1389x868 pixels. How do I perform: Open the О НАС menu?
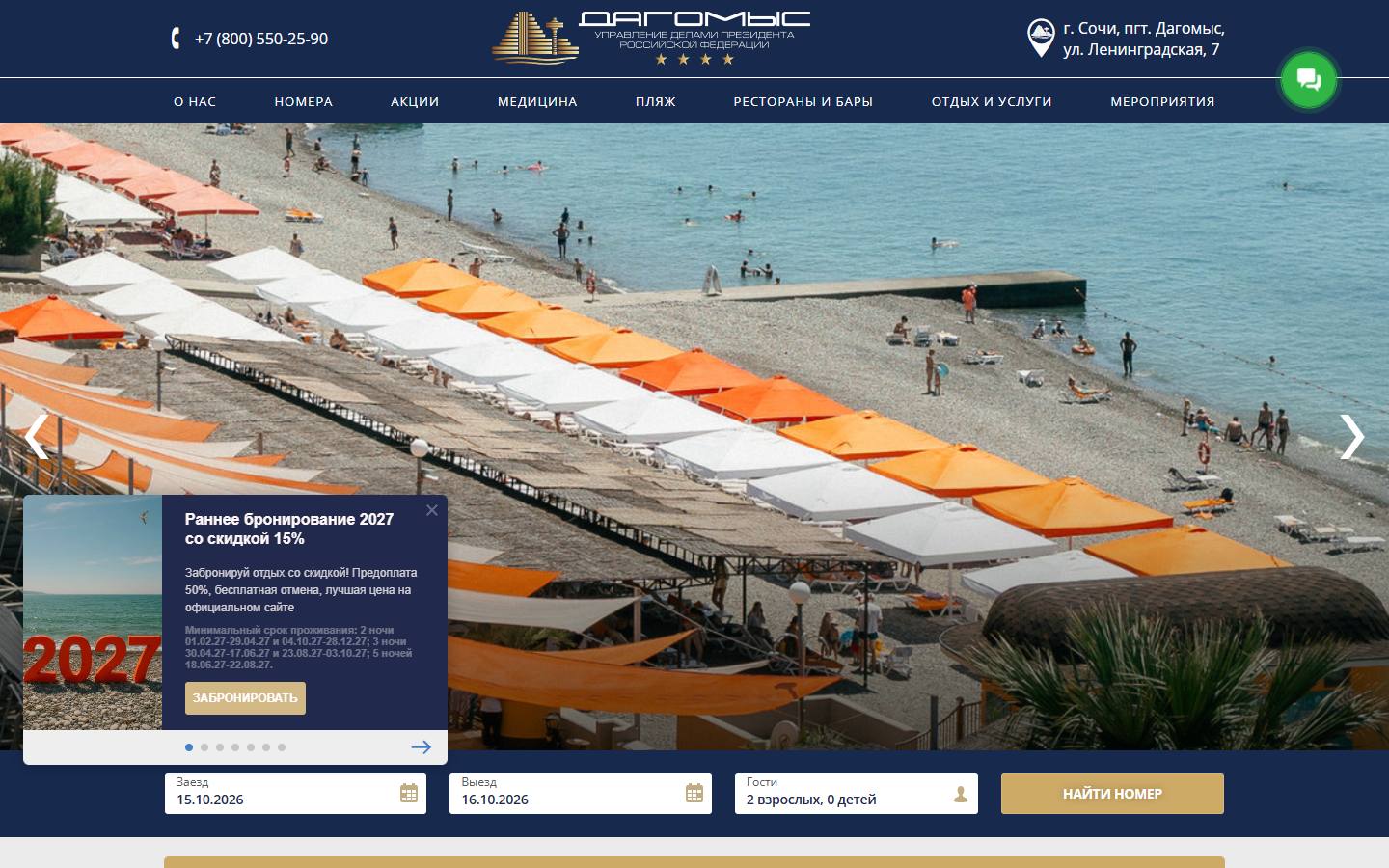[x=195, y=101]
